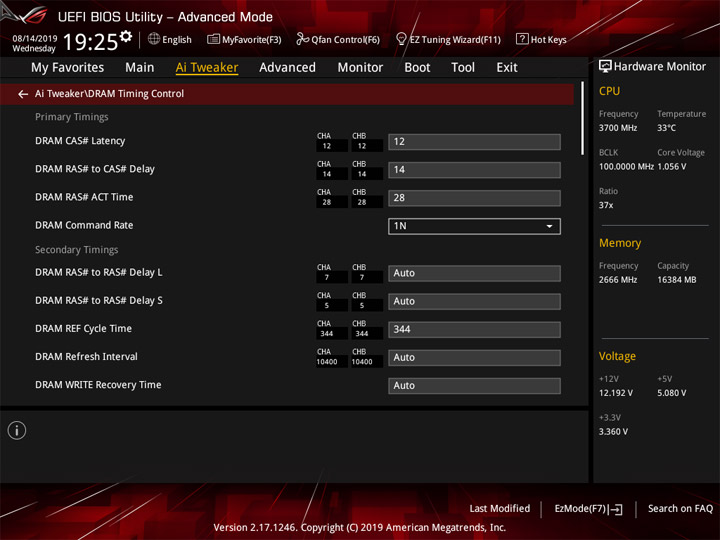The width and height of the screenshot is (720, 540).
Task: Click the 19:25 clock display
Action: (90, 42)
